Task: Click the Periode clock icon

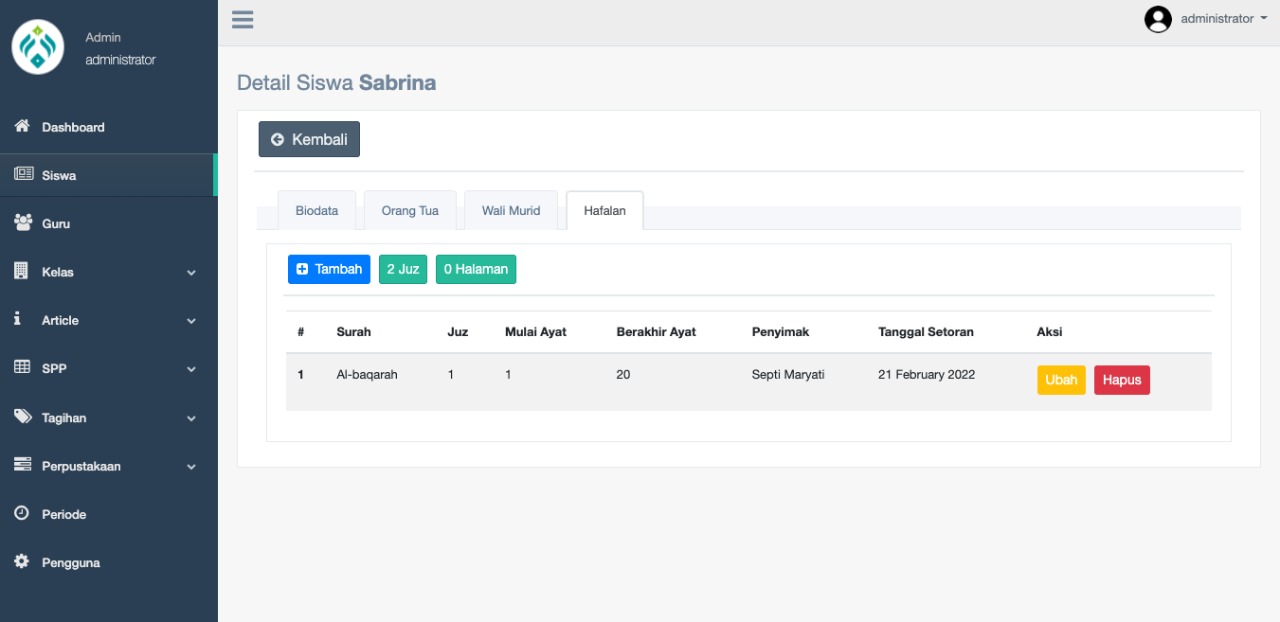Action: click(21, 513)
